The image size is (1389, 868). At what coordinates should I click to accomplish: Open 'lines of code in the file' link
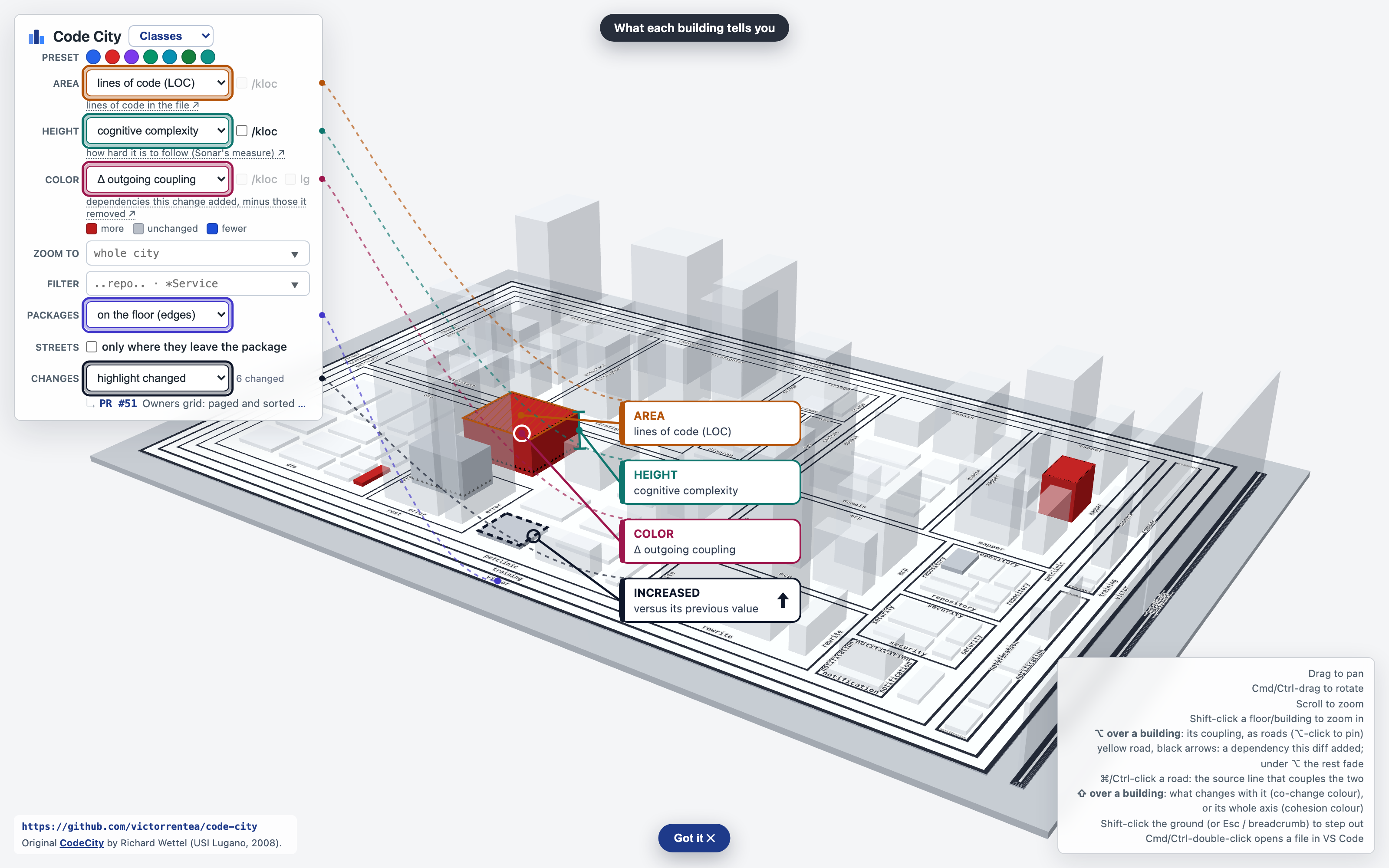coord(142,105)
